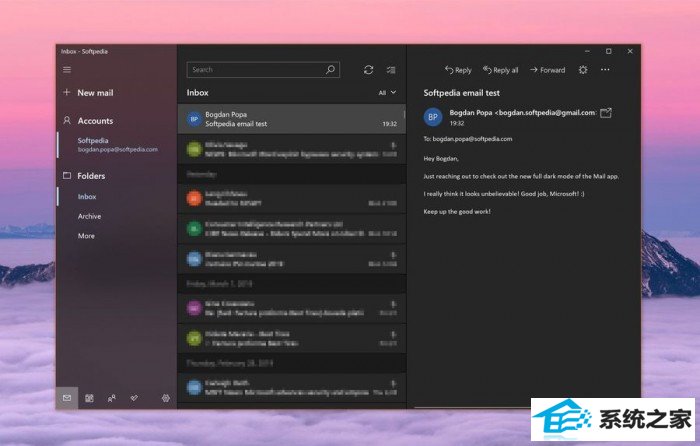Click the blue BP avatar in message list
Screen dimensions: 700x446
[x=194, y=119]
